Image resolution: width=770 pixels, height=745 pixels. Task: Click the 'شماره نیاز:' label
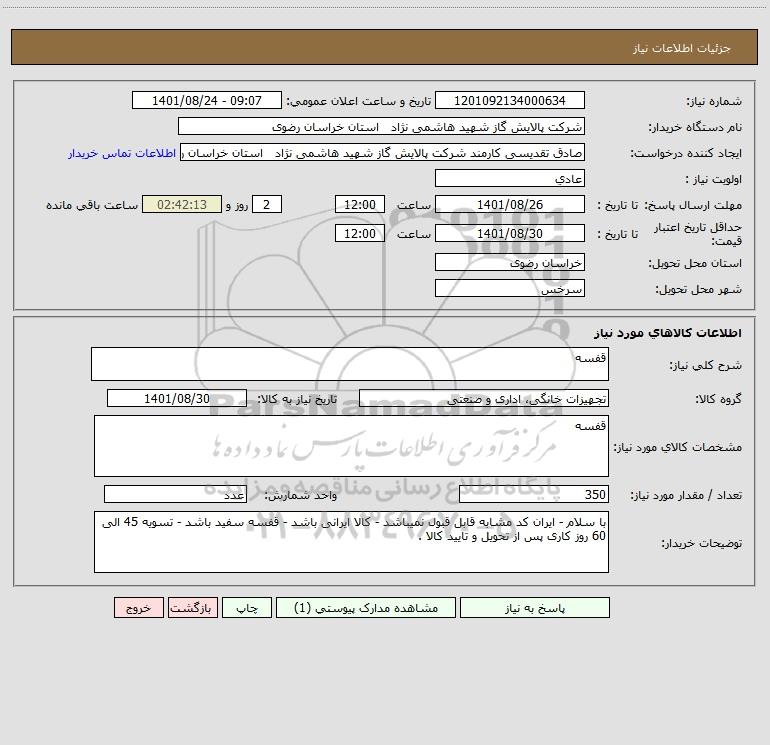(x=714, y=102)
